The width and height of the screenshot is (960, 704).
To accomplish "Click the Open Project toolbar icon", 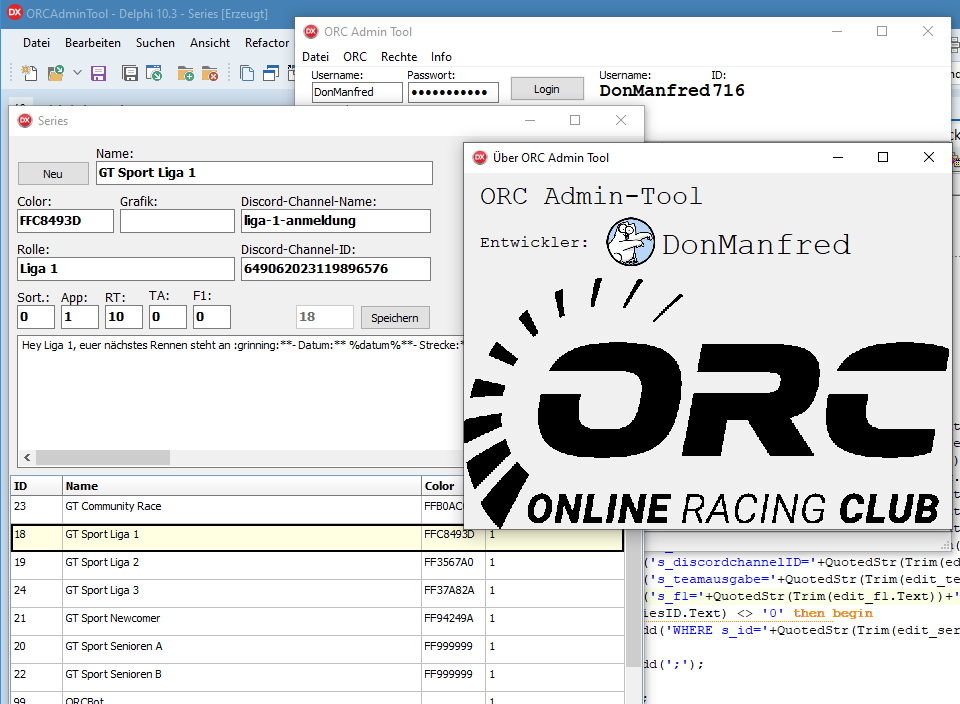I will tap(154, 73).
